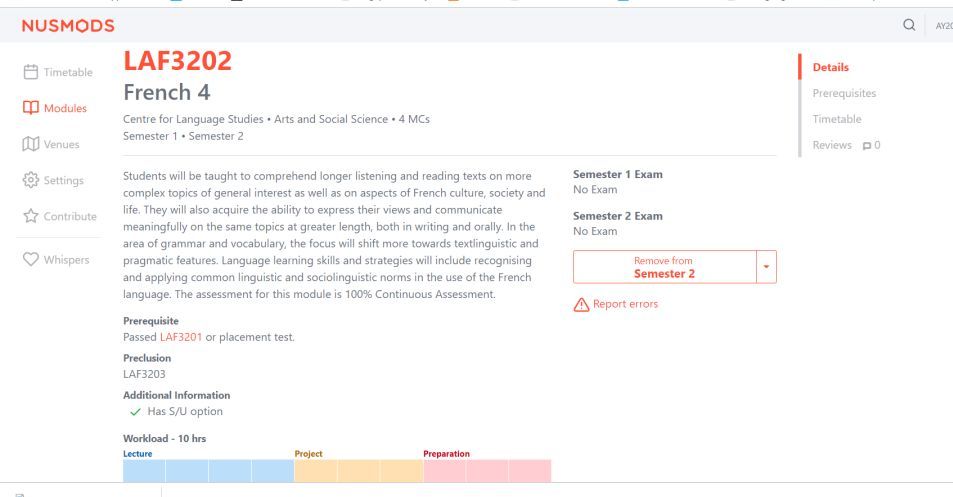This screenshot has width=953, height=497.
Task: Click the Report errors warning icon
Action: tap(581, 305)
